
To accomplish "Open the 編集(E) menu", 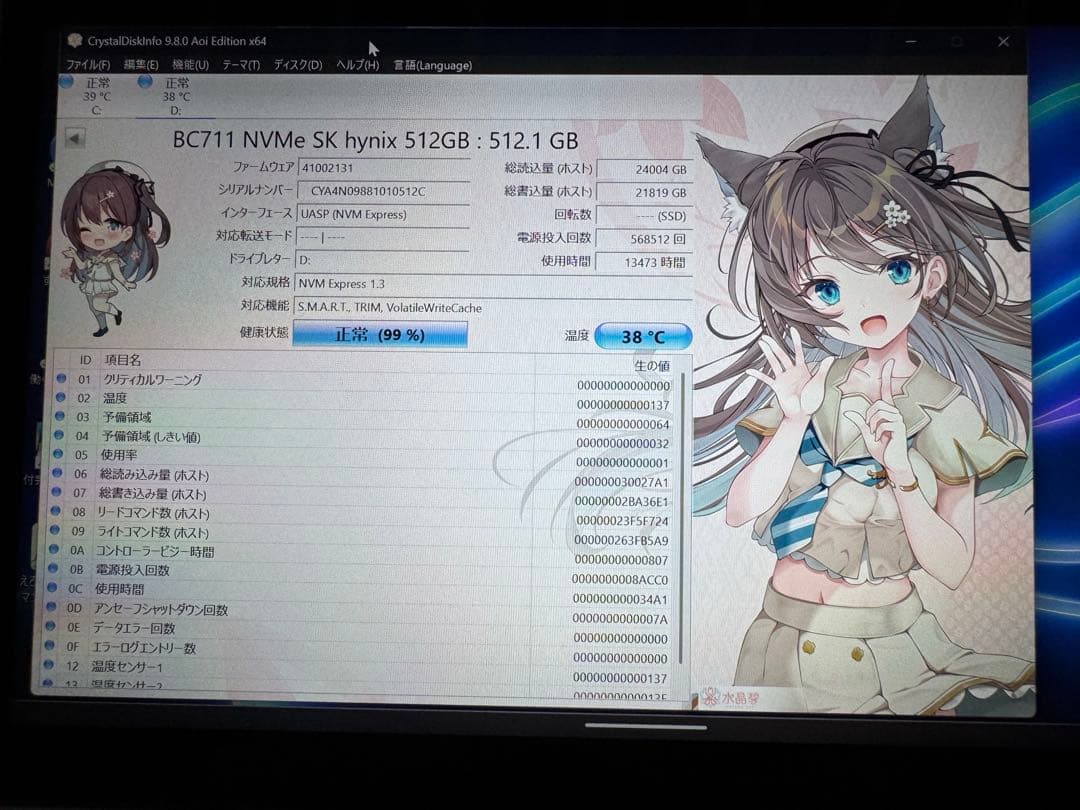I will [x=141, y=65].
